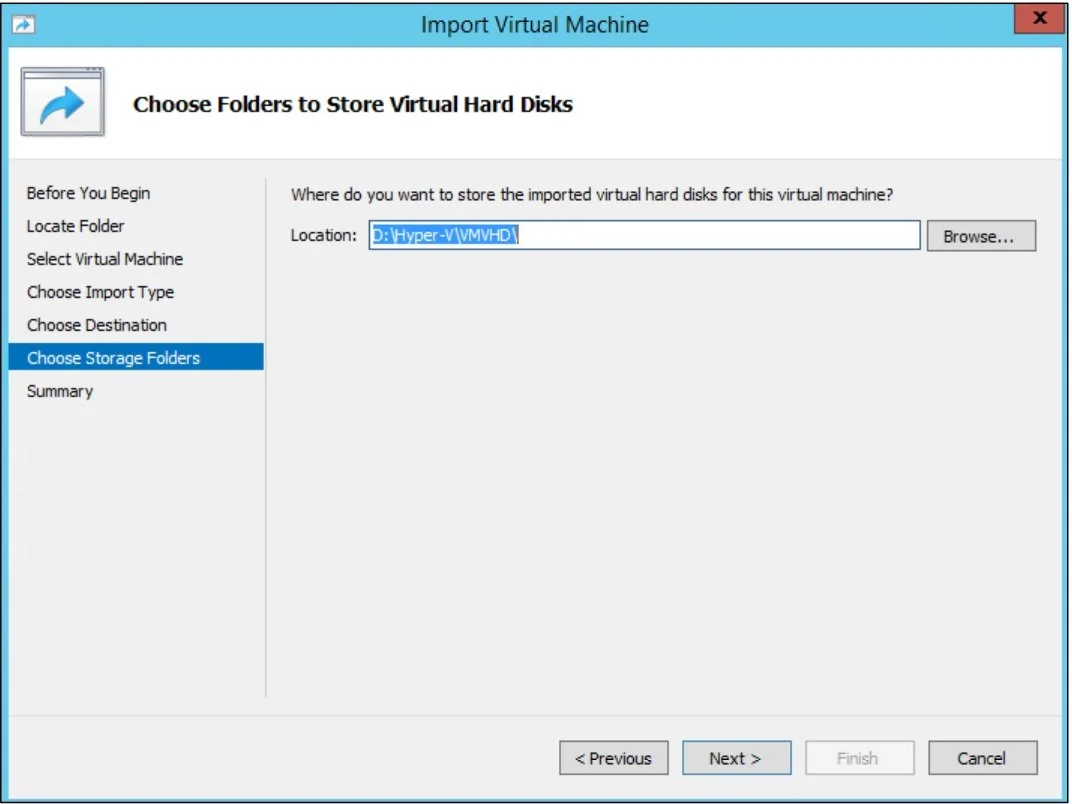
Task: Open the Select Virtual Machine step
Action: (104, 259)
